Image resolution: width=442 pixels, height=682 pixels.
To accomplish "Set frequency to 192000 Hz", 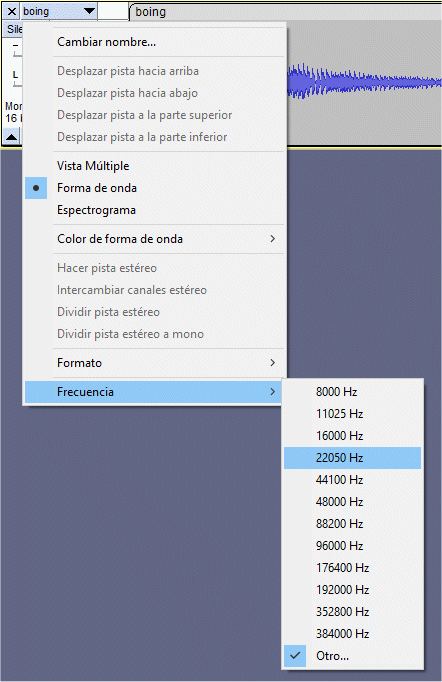I will point(352,590).
